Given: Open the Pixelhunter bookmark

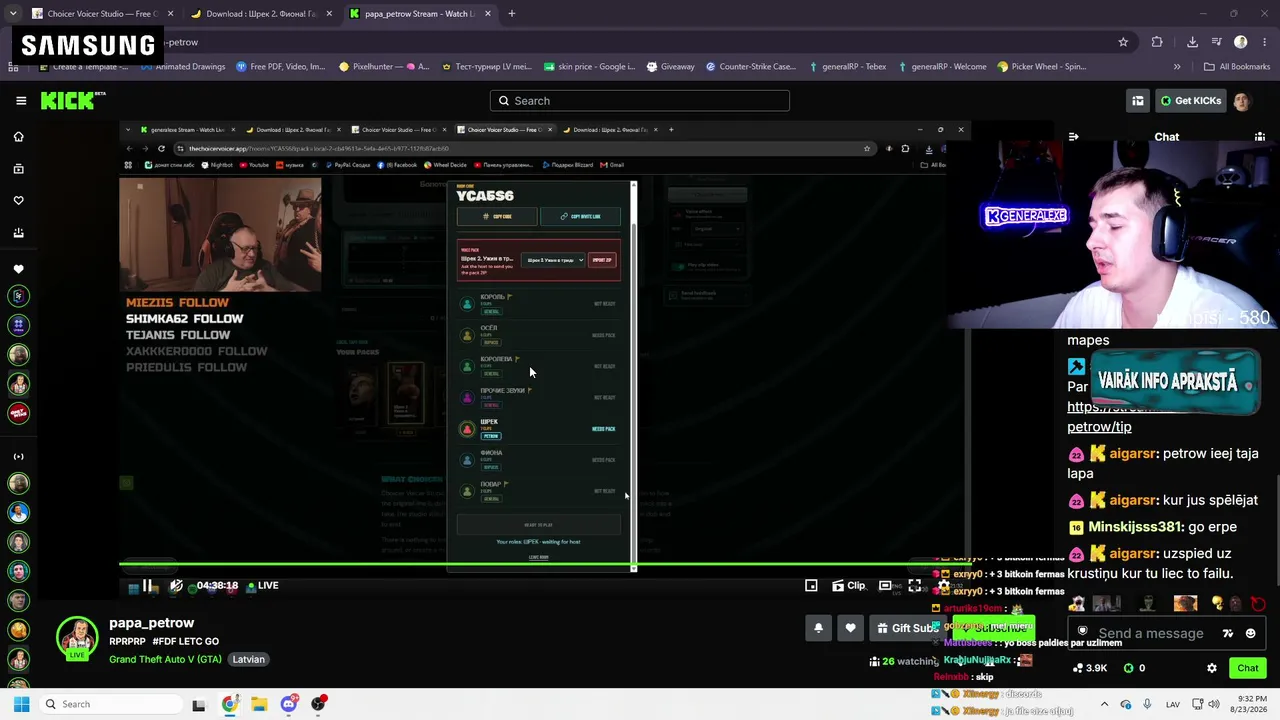Looking at the screenshot, I should pos(384,67).
